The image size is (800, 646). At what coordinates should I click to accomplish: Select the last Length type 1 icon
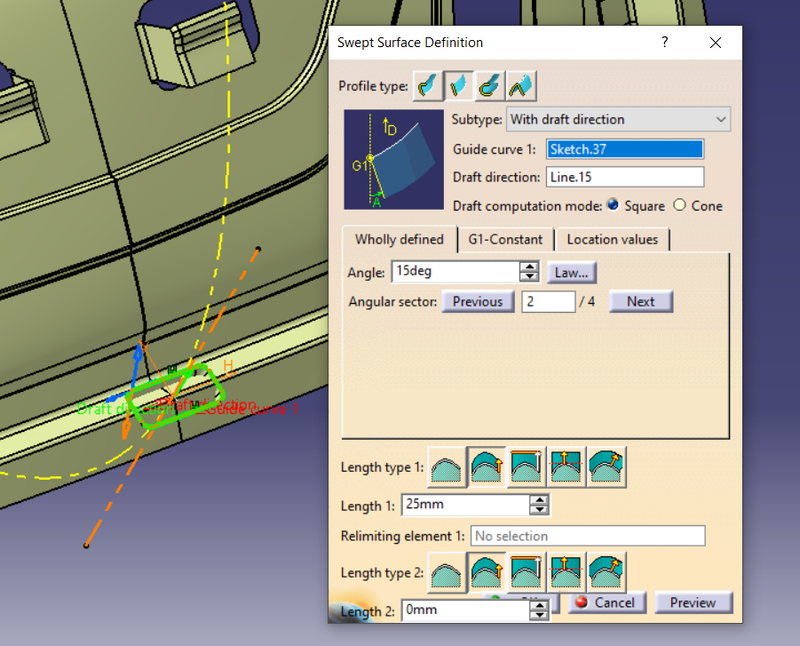coord(606,466)
